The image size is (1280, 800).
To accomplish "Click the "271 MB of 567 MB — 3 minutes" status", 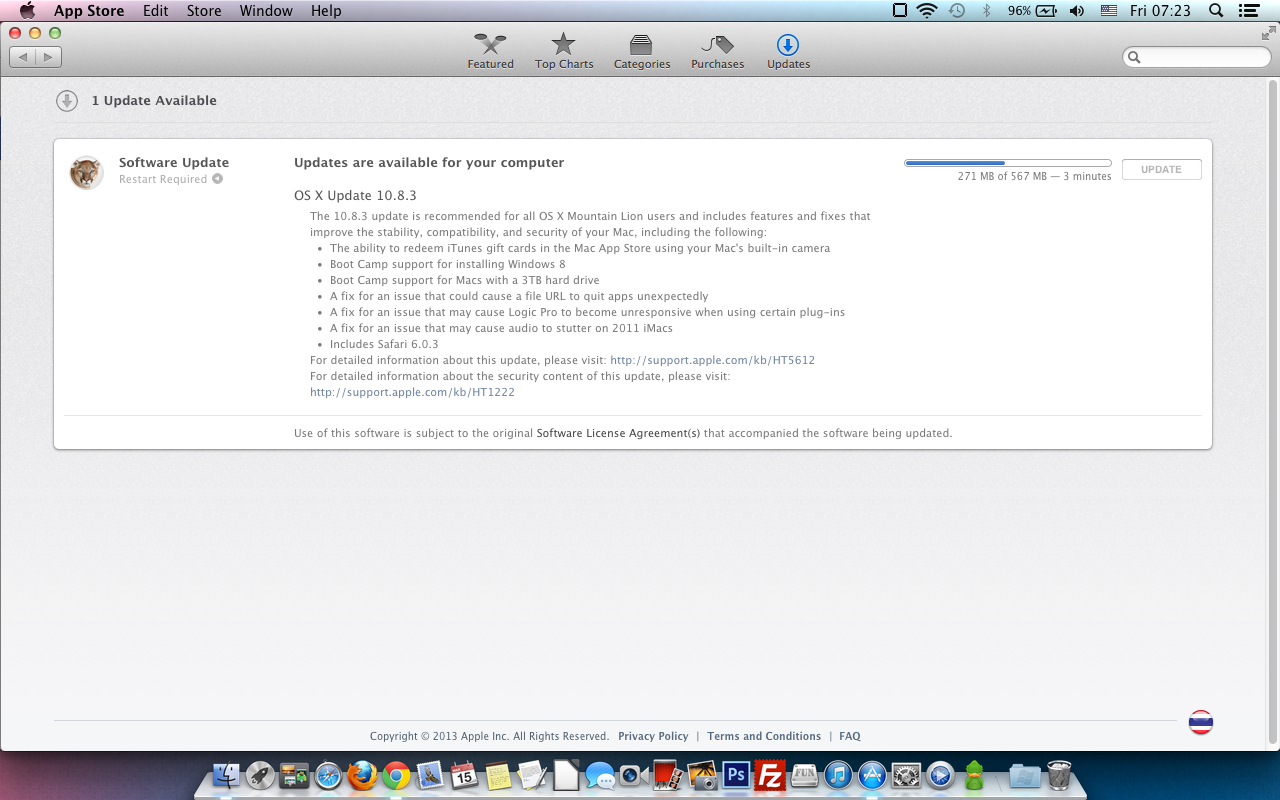I will (x=1034, y=176).
